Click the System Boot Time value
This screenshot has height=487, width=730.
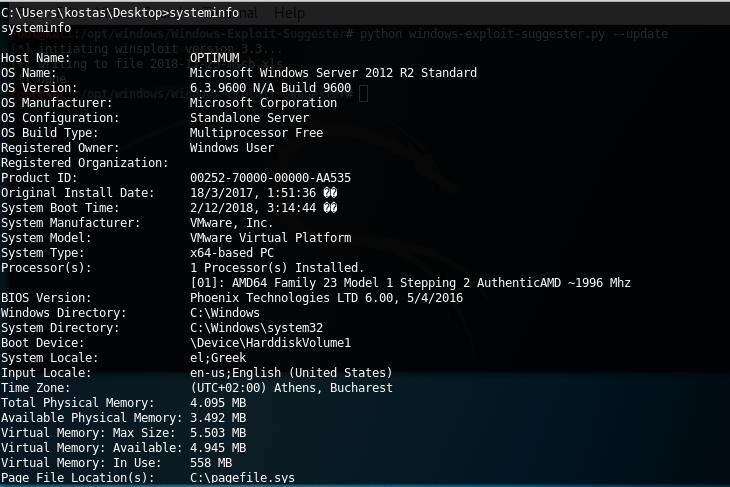(x=263, y=208)
